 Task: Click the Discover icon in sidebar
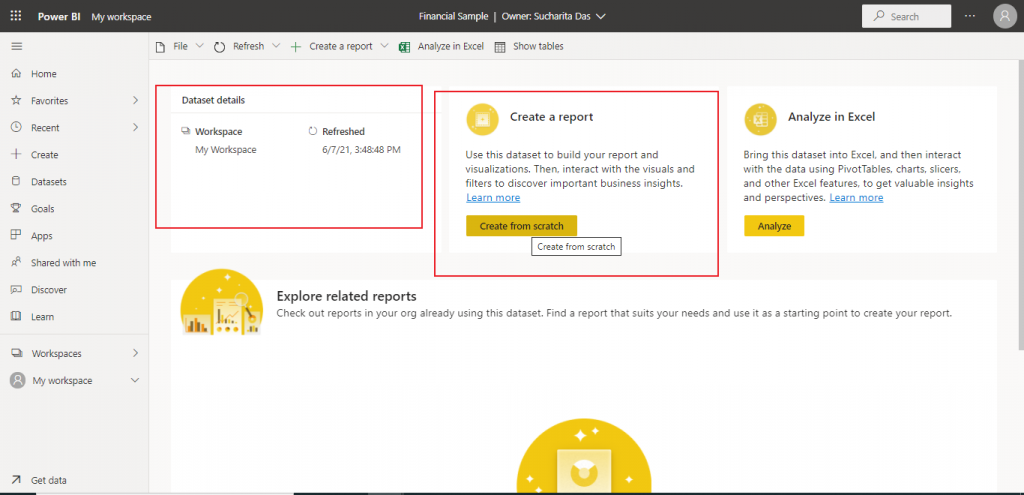click(16, 289)
